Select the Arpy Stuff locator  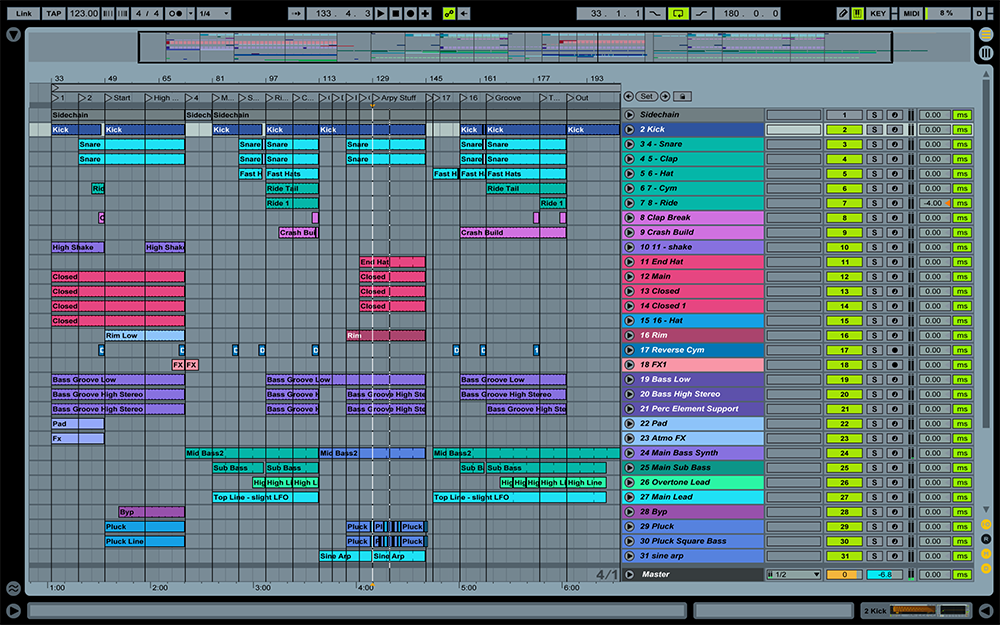coord(393,98)
